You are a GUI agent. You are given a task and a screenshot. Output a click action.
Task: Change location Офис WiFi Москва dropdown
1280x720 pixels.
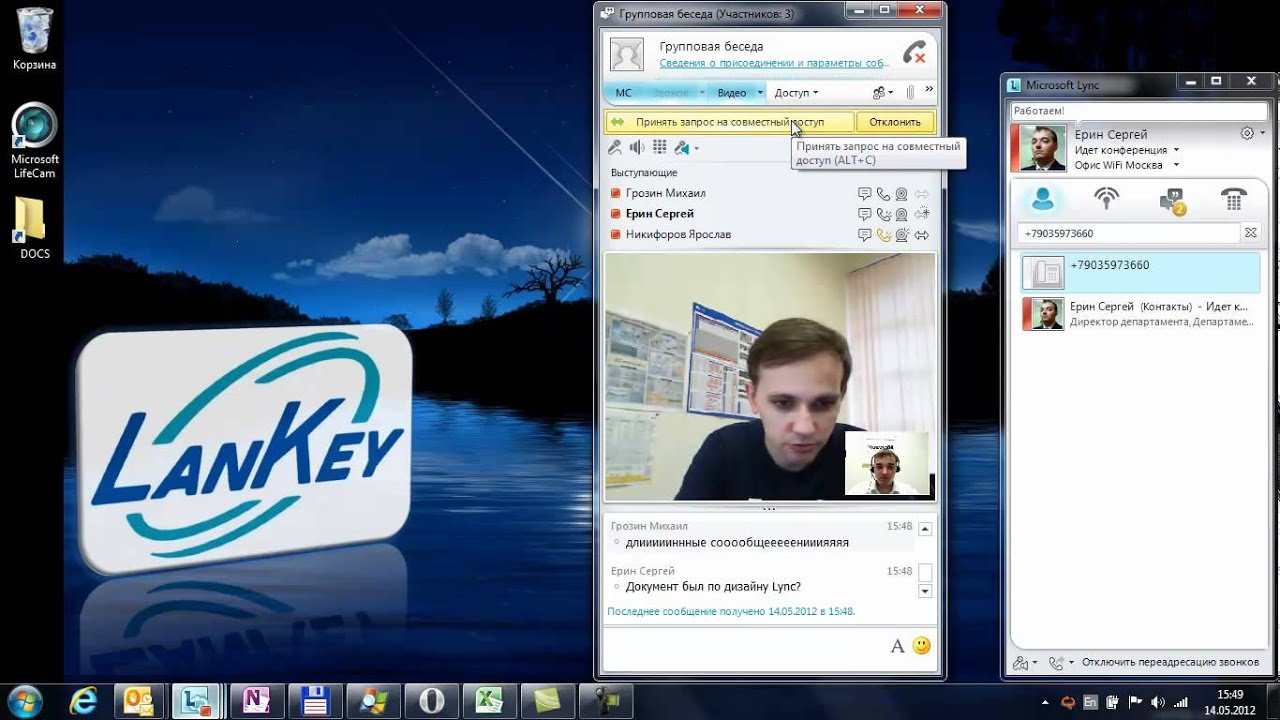1127,165
